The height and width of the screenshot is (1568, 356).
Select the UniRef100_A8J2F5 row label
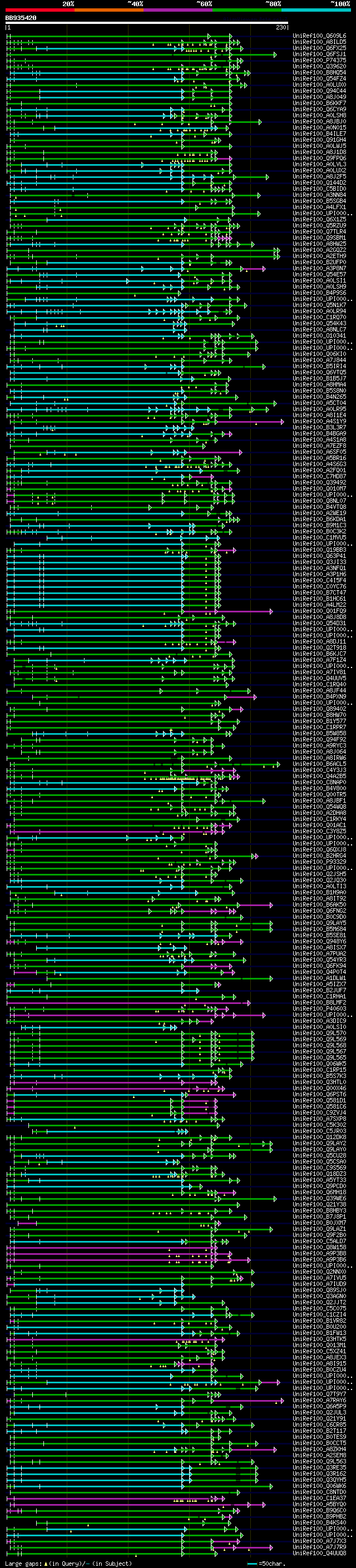click(319, 176)
